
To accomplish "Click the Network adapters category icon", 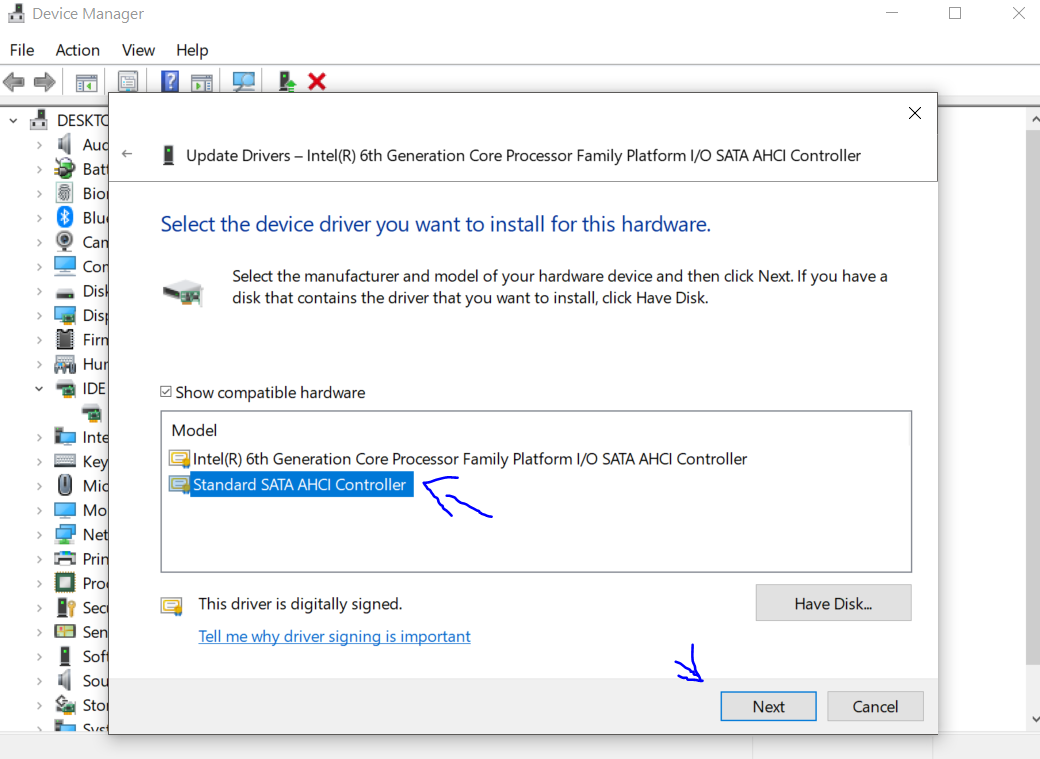I will point(65,533).
